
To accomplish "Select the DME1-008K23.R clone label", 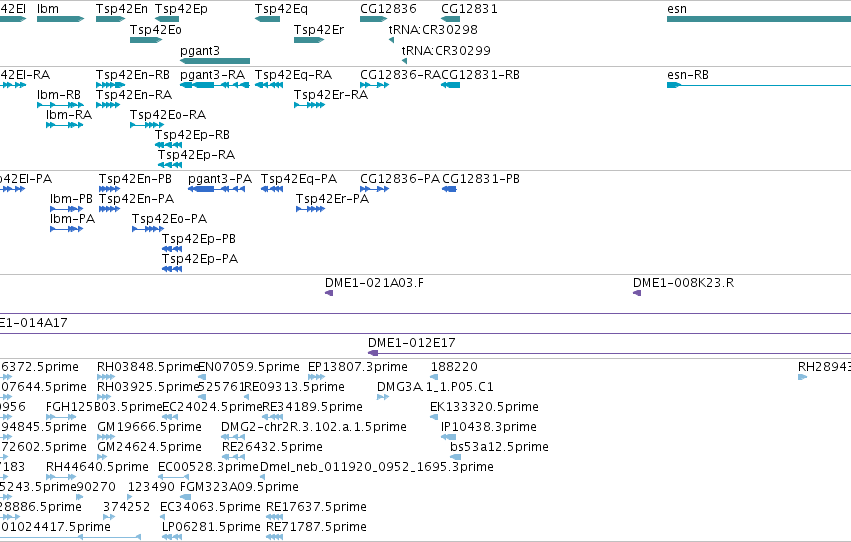I will (x=683, y=283).
